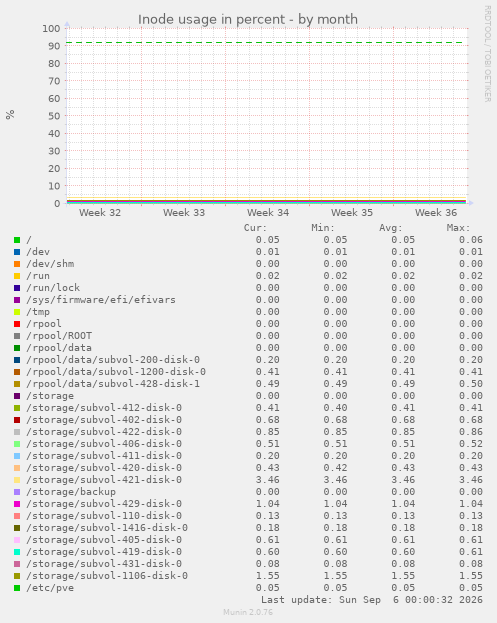Screen dimensions: 497x623
Task: Click the yellow swatch next to /run
Action: click(17, 276)
